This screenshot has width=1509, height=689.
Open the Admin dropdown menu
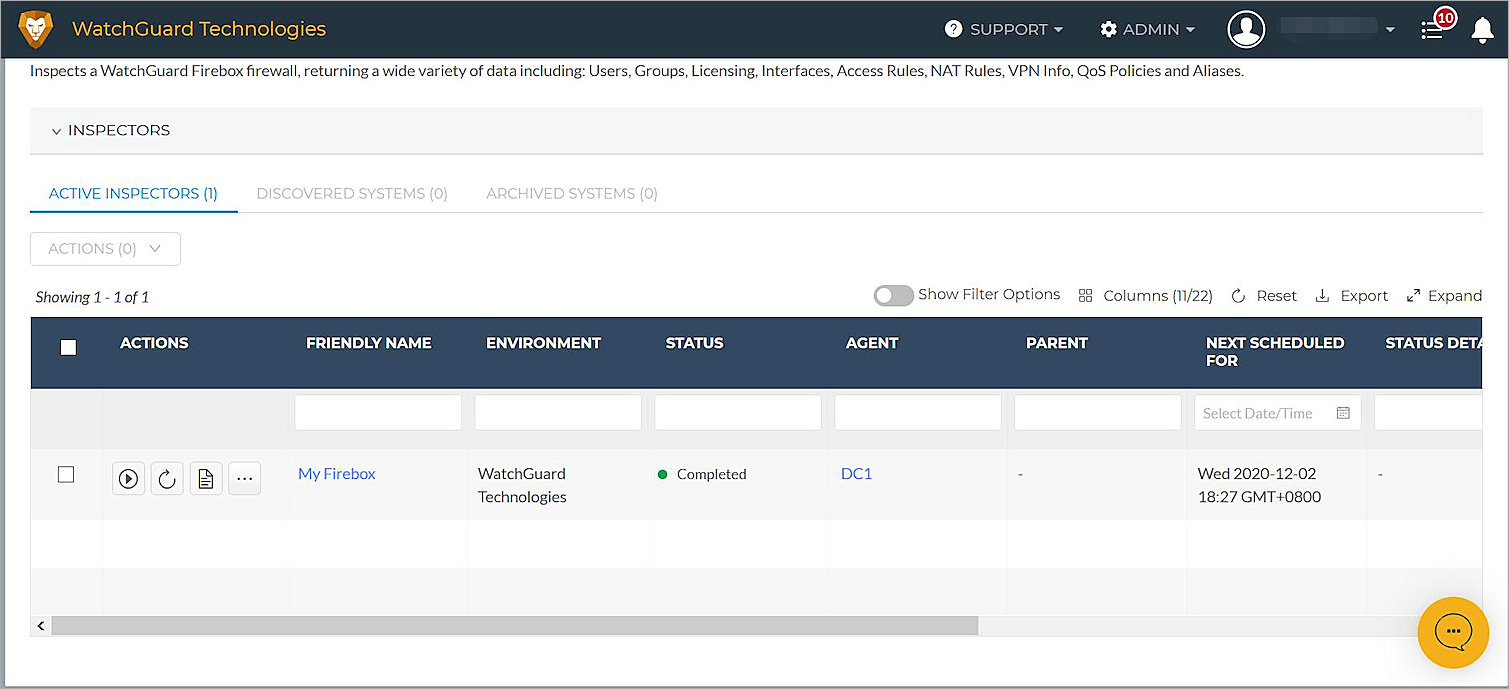[x=1147, y=30]
